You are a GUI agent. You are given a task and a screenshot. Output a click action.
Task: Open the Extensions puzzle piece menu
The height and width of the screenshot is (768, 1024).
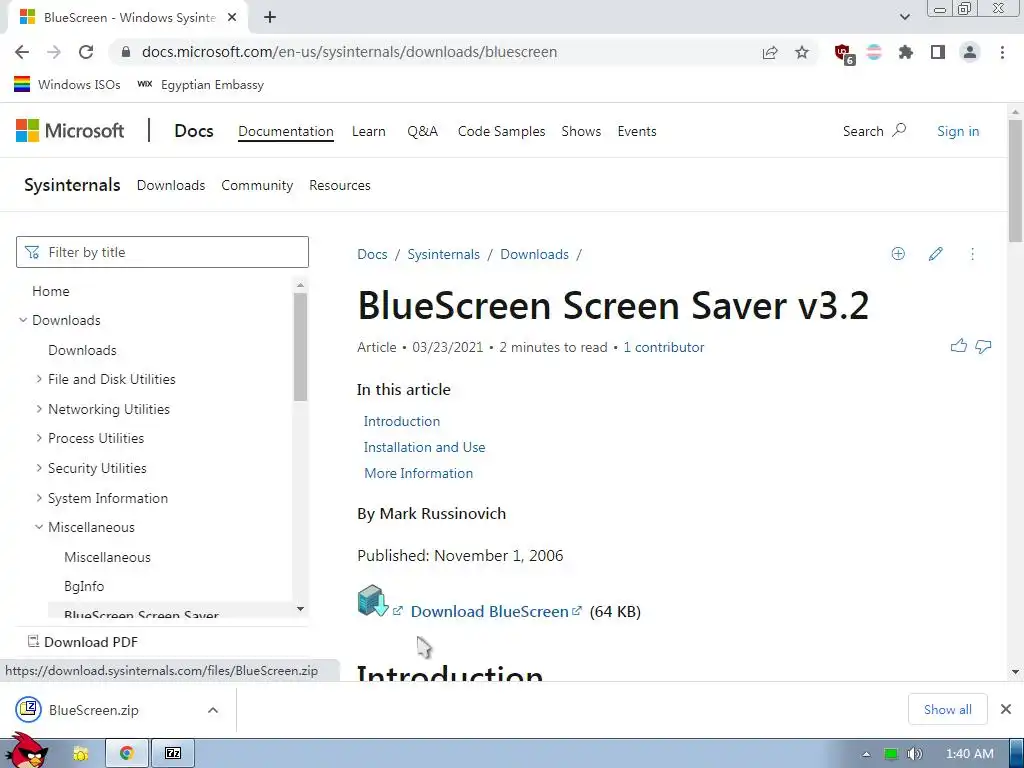coord(906,52)
